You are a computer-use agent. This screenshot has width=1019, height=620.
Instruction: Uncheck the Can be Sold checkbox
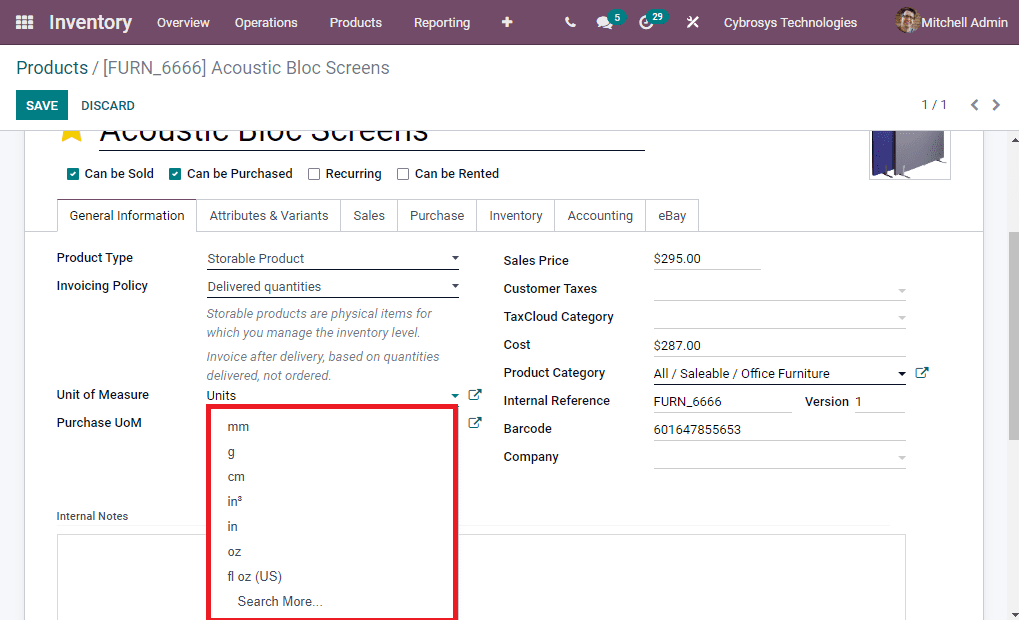pos(72,173)
